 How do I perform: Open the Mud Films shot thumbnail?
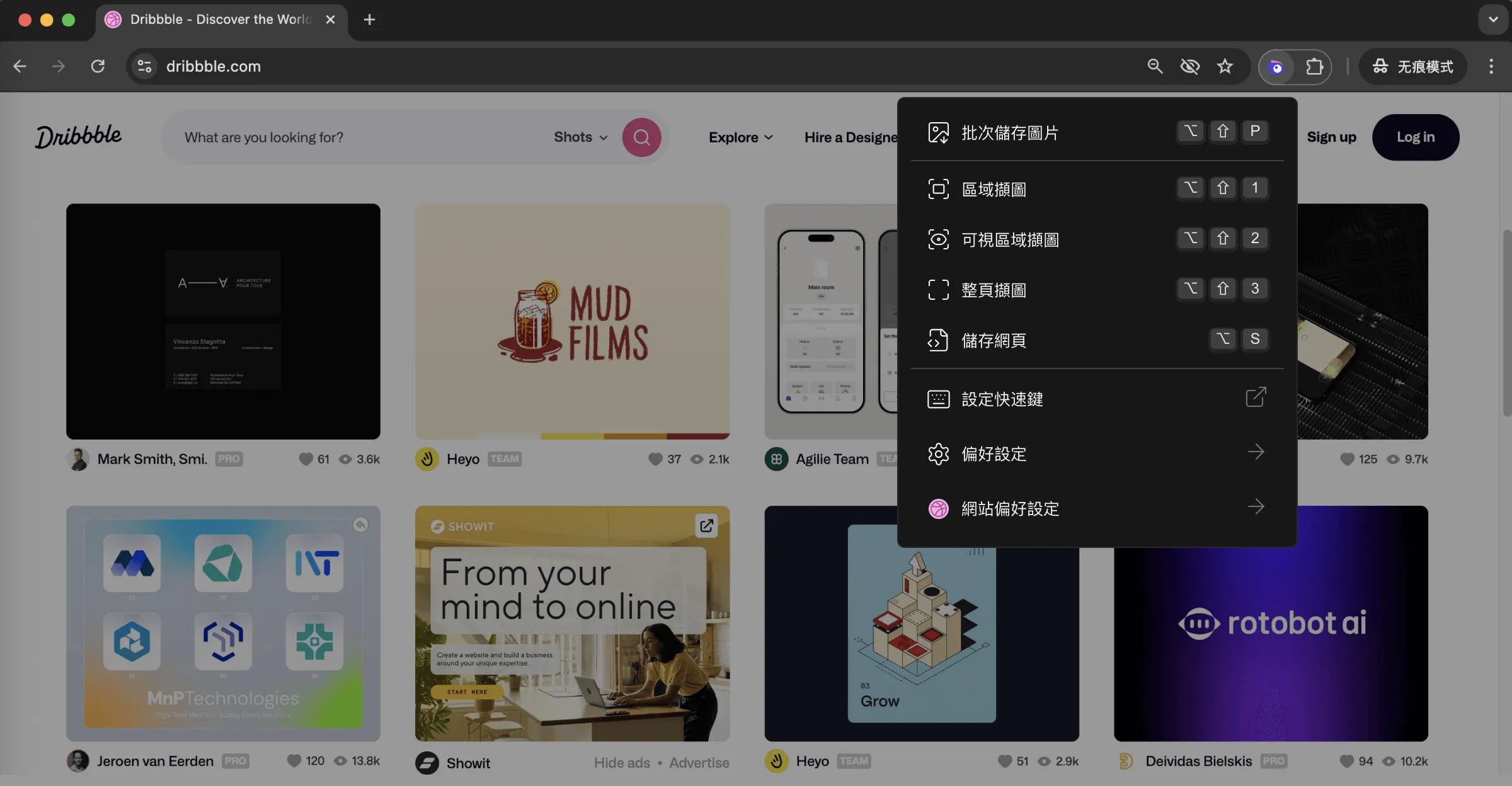pyautogui.click(x=572, y=321)
